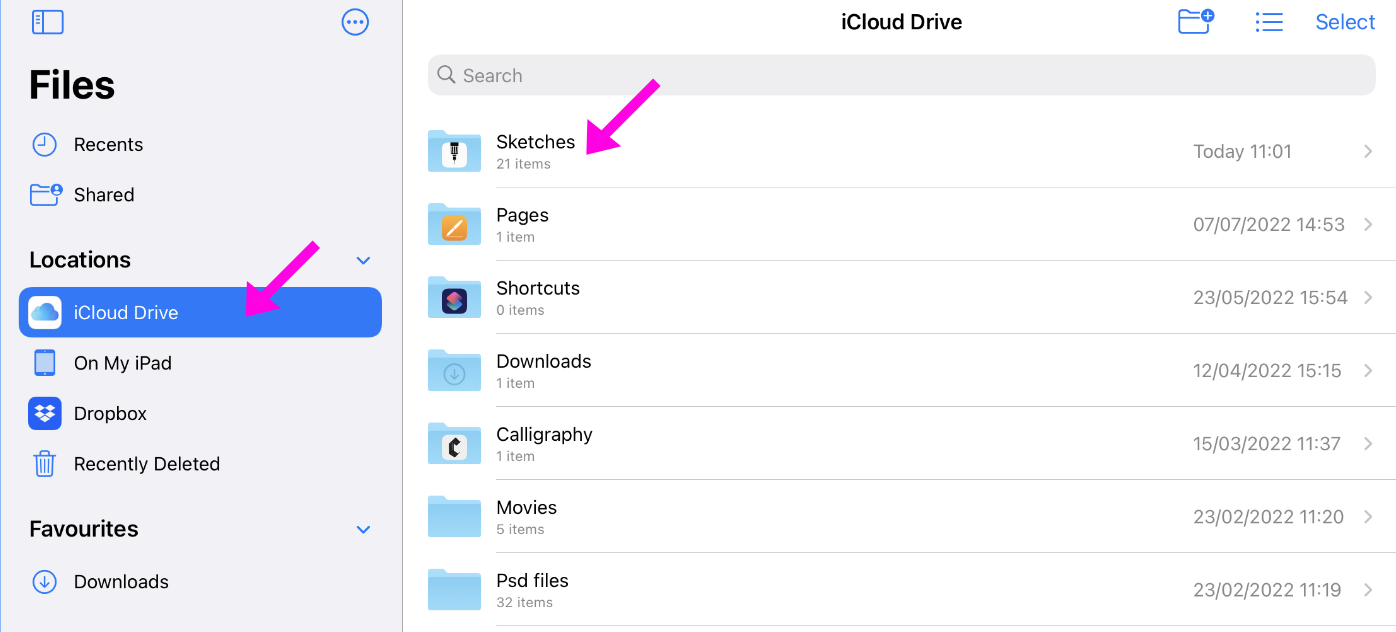Click the date 15/03/2022 11:37
Image resolution: width=1396 pixels, height=632 pixels.
pos(1267,444)
